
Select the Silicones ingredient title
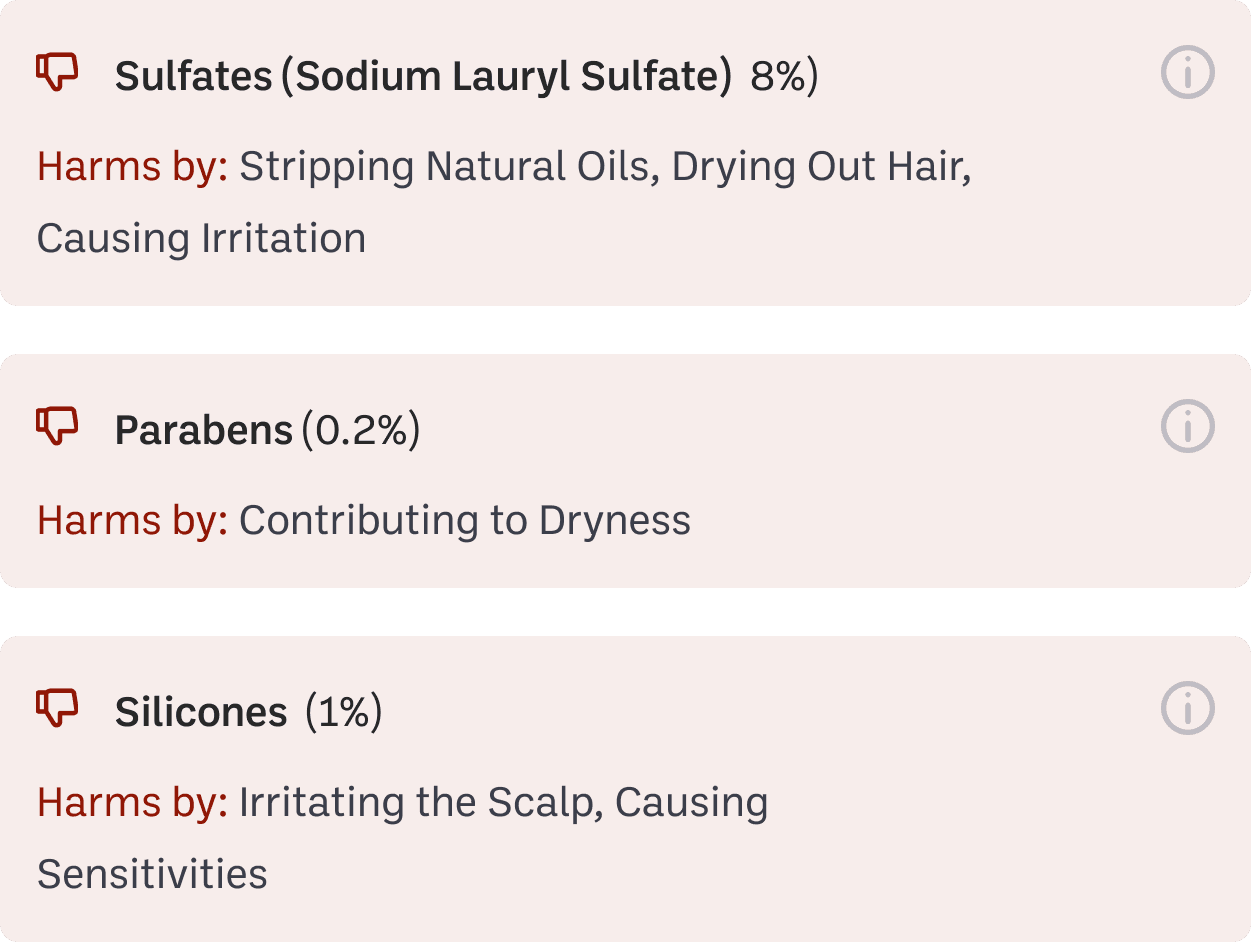tap(201, 712)
